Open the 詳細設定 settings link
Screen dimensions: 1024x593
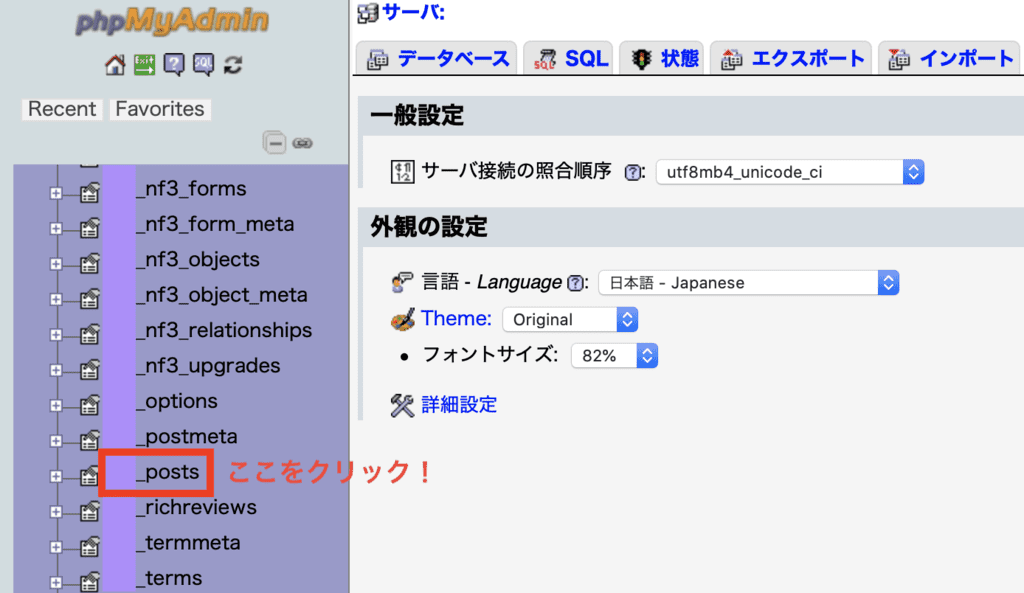click(x=459, y=404)
